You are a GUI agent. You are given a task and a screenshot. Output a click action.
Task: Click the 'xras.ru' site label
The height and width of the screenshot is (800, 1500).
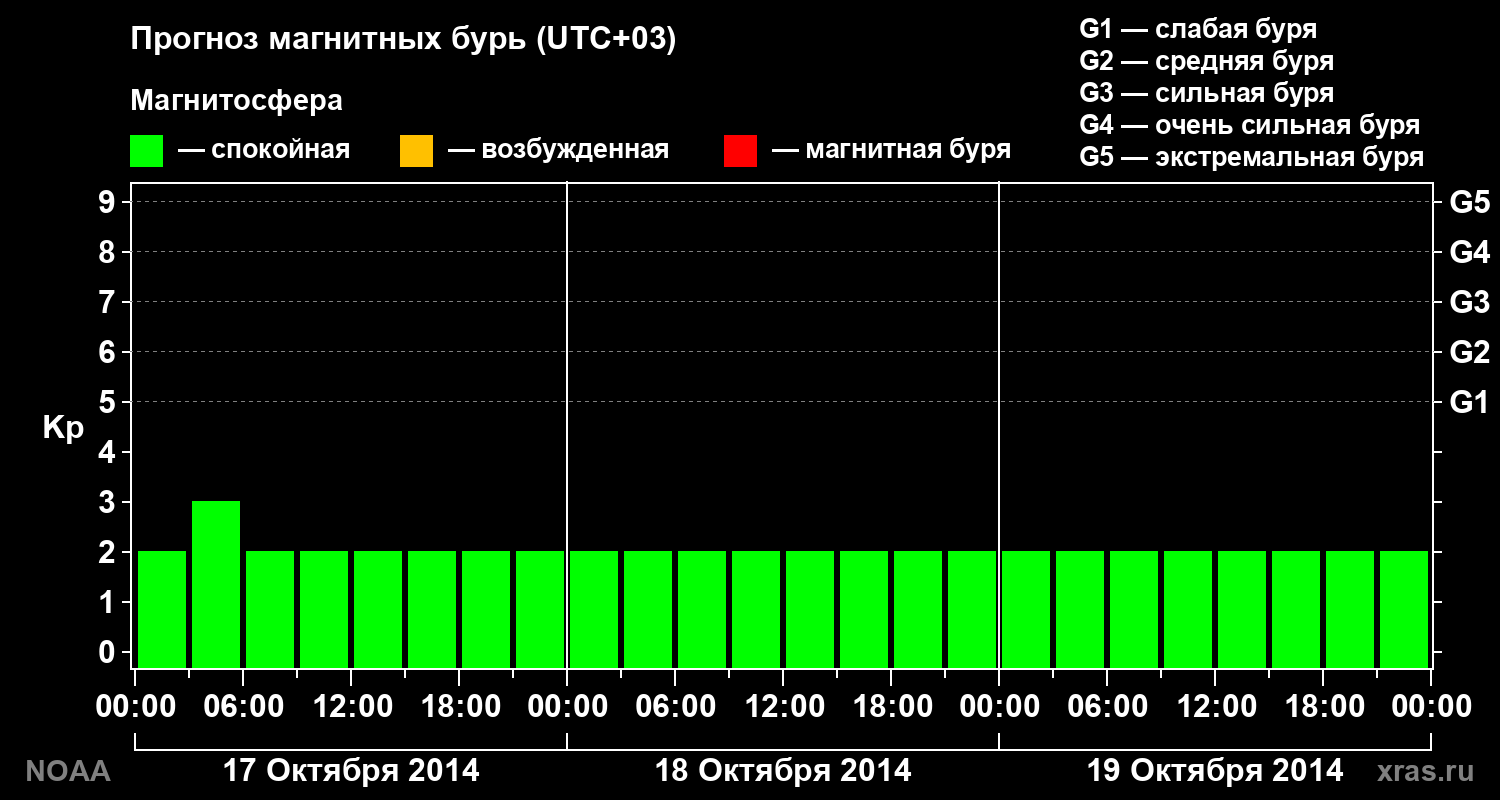(1426, 771)
